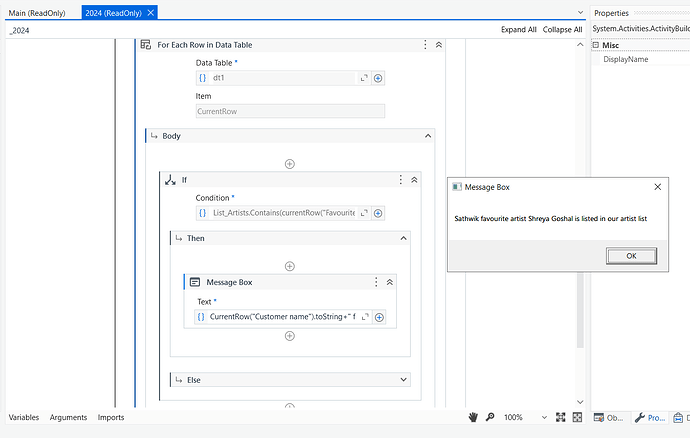Collapse the Then section
This screenshot has width=690, height=438.
click(x=404, y=238)
